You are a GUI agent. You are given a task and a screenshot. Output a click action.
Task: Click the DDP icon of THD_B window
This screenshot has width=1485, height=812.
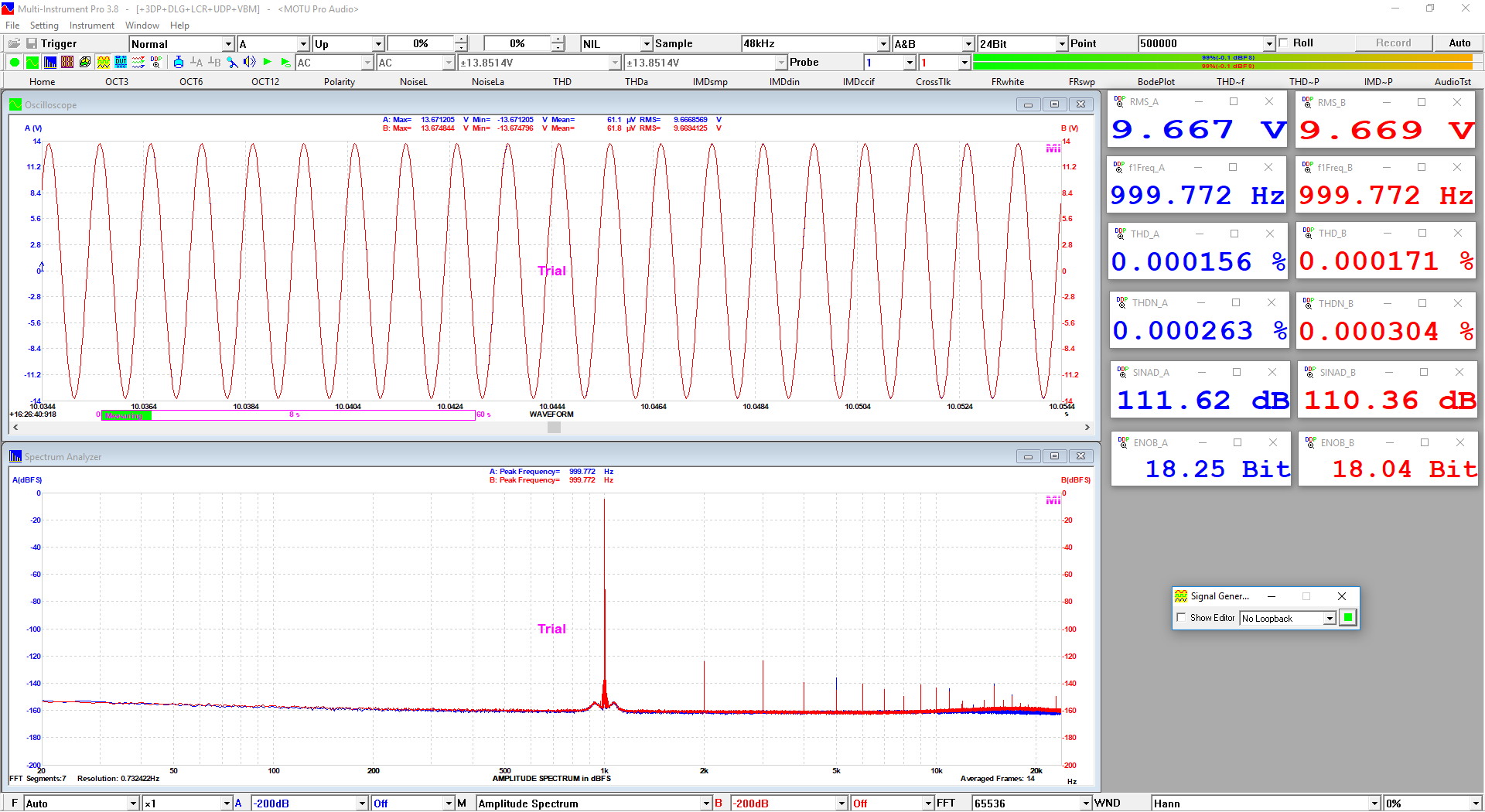pos(1308,233)
